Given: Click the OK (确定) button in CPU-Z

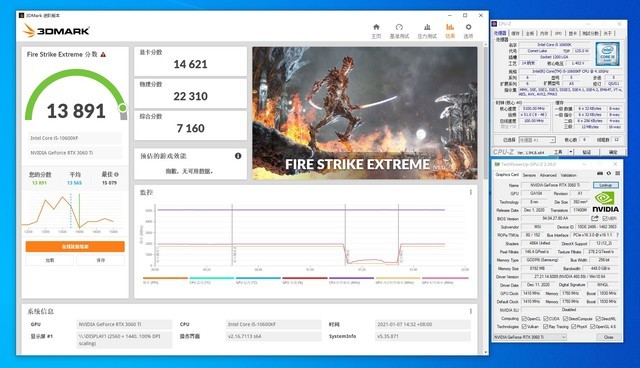Looking at the screenshot, I should [x=613, y=152].
